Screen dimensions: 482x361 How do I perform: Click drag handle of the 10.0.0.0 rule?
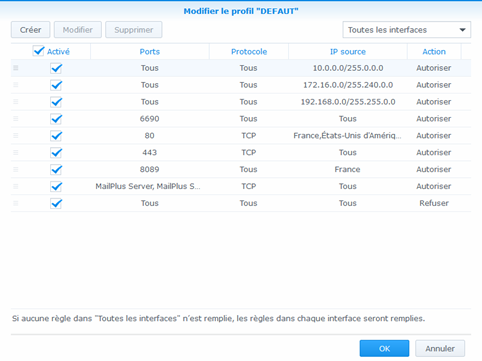(16, 68)
